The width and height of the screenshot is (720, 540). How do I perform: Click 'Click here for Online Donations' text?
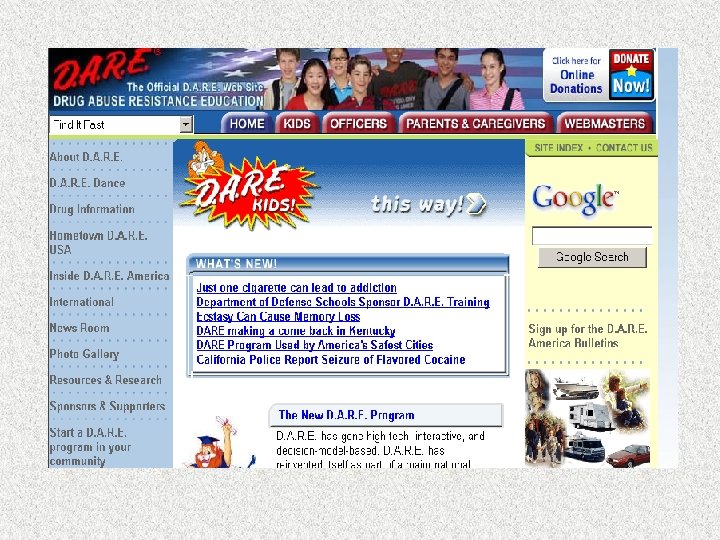coord(576,75)
